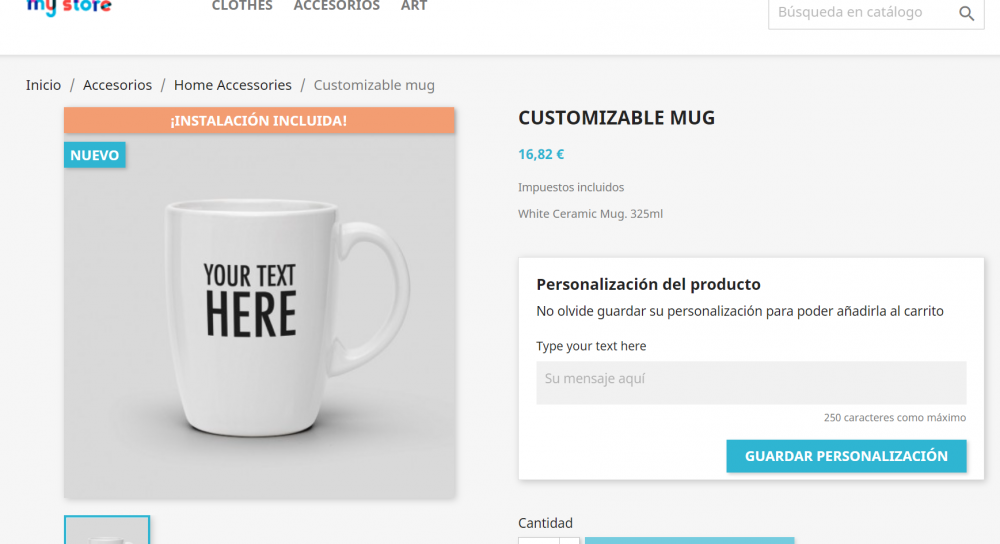1000x544 pixels.
Task: Click the 16,82 € price
Action: [541, 154]
